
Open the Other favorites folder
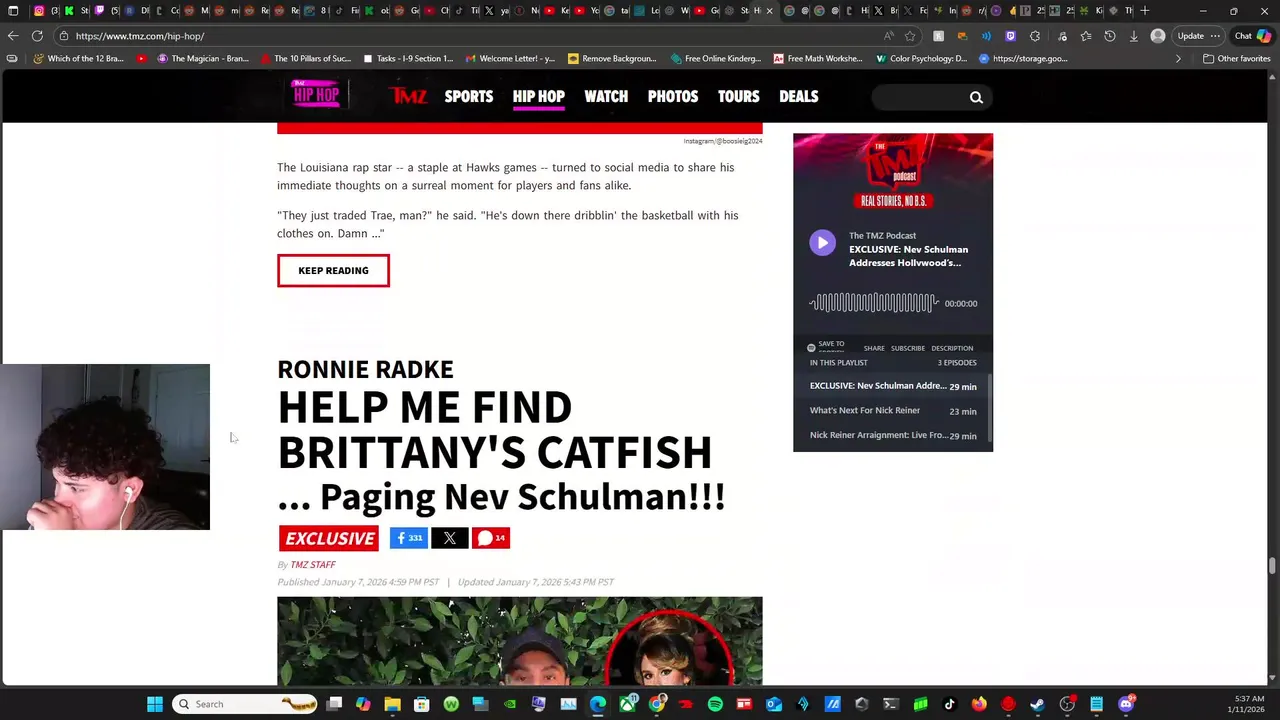pos(1236,58)
